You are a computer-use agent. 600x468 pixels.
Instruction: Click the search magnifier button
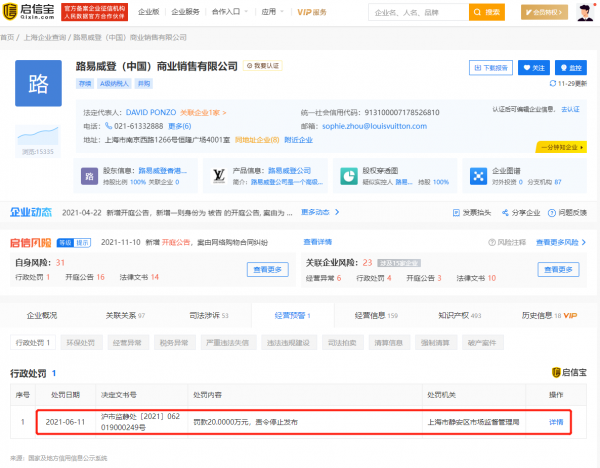pyautogui.click(x=486, y=12)
